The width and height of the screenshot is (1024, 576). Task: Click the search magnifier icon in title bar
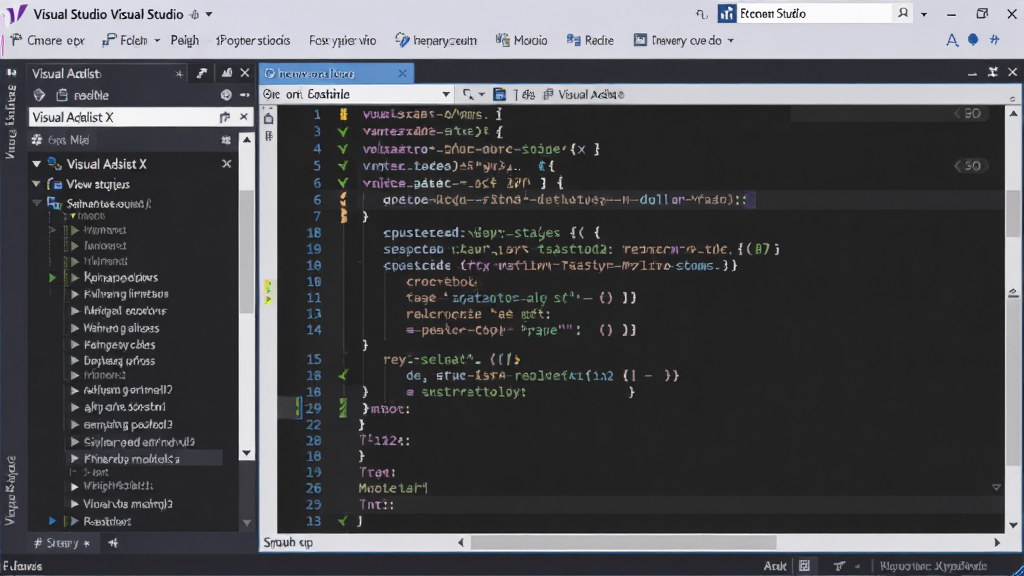click(x=903, y=13)
